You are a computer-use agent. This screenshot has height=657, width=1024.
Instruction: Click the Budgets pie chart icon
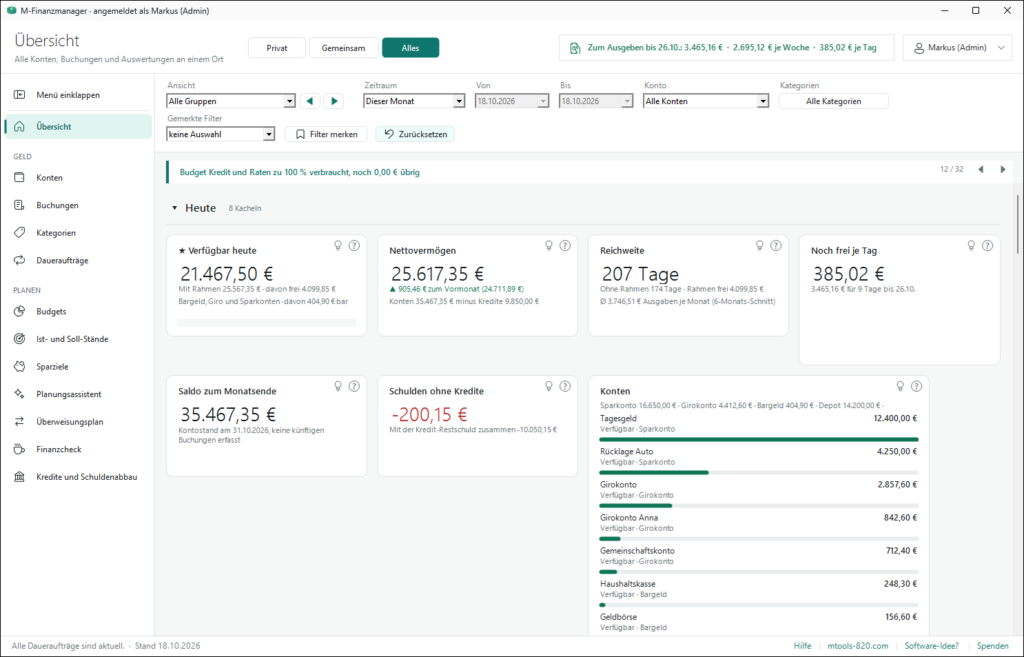point(20,312)
